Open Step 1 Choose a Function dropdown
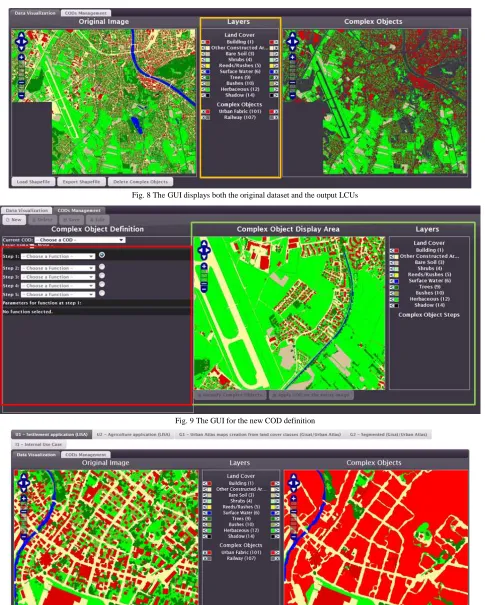Viewport: 485px width, 605px height. pyautogui.click(x=58, y=256)
